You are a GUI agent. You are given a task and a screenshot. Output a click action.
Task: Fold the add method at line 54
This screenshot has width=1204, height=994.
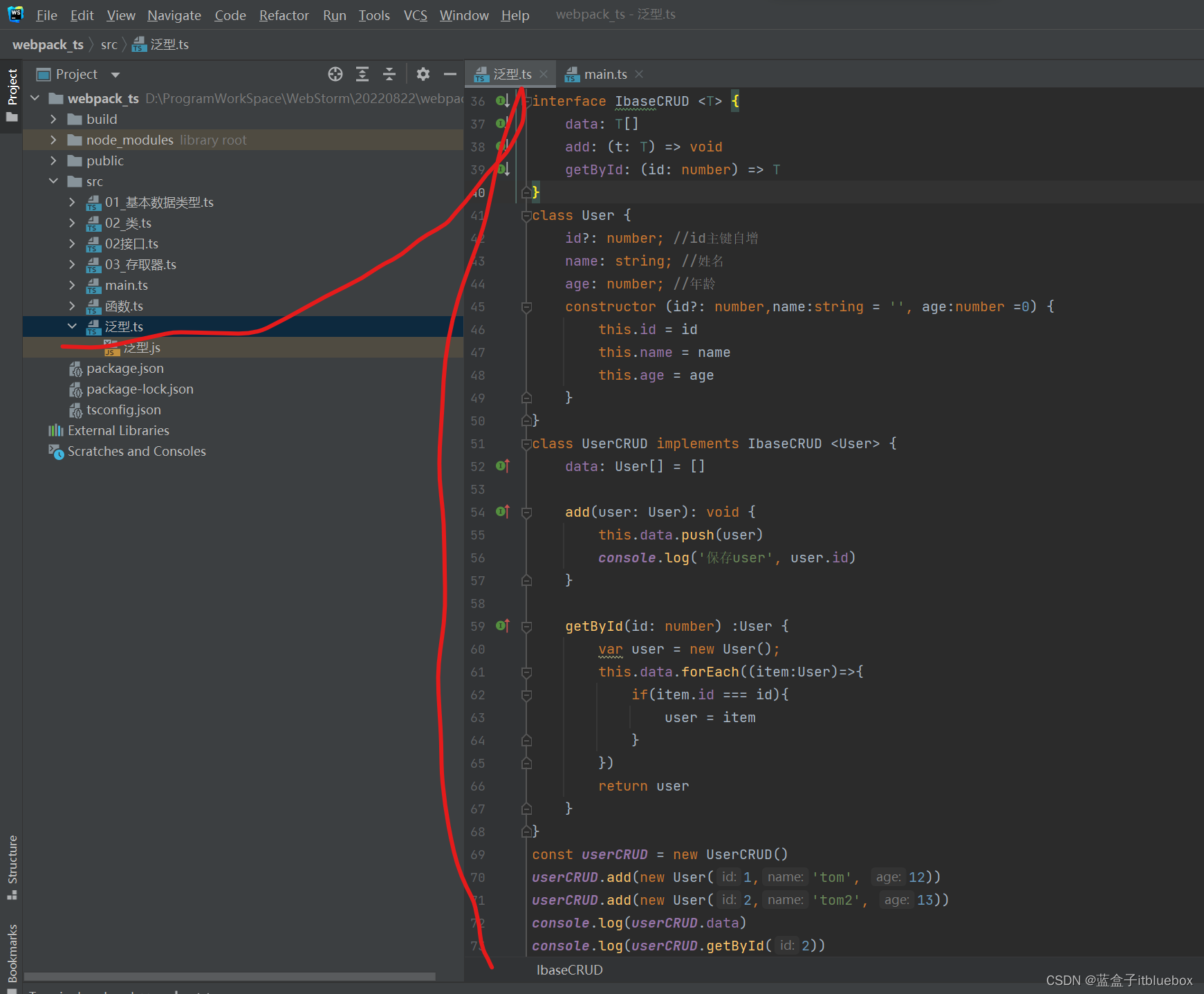coord(526,513)
